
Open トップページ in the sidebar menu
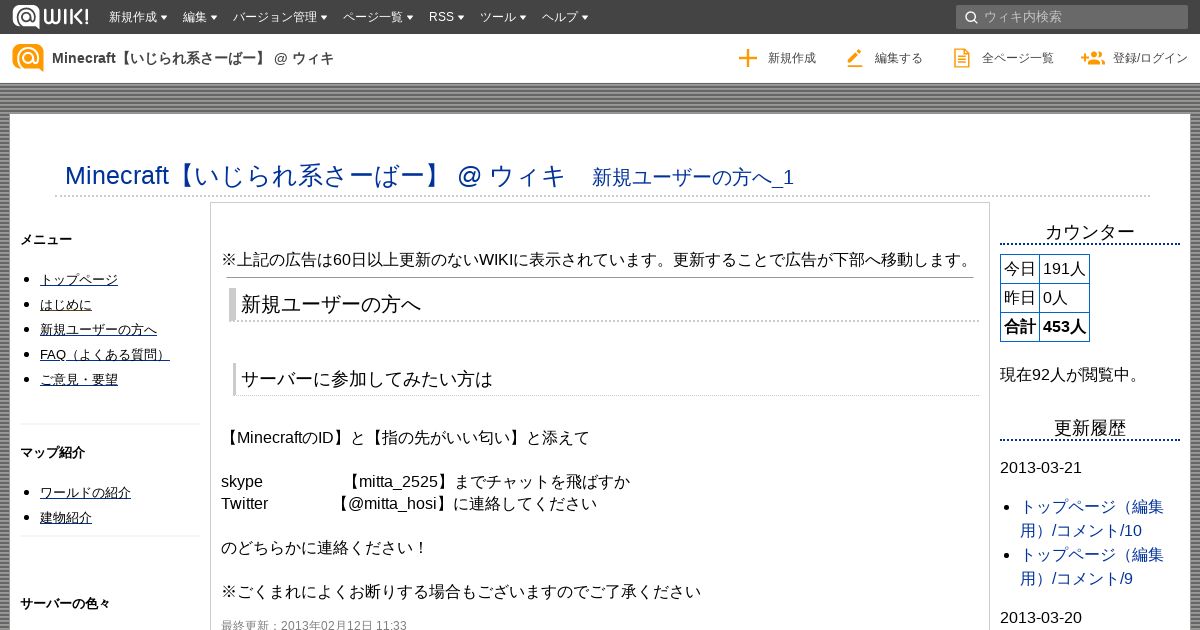pyautogui.click(x=79, y=279)
